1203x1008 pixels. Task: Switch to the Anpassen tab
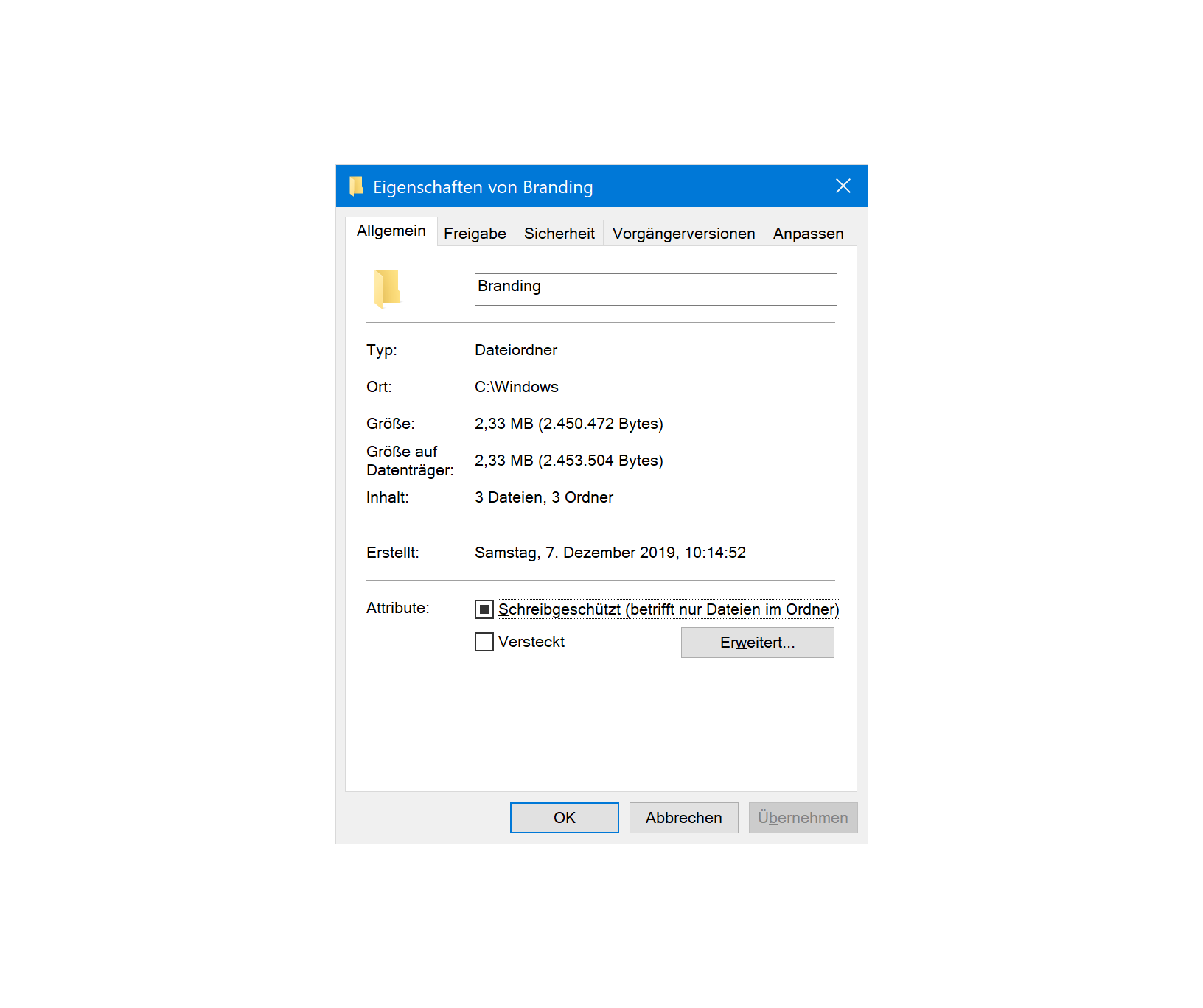(x=807, y=233)
